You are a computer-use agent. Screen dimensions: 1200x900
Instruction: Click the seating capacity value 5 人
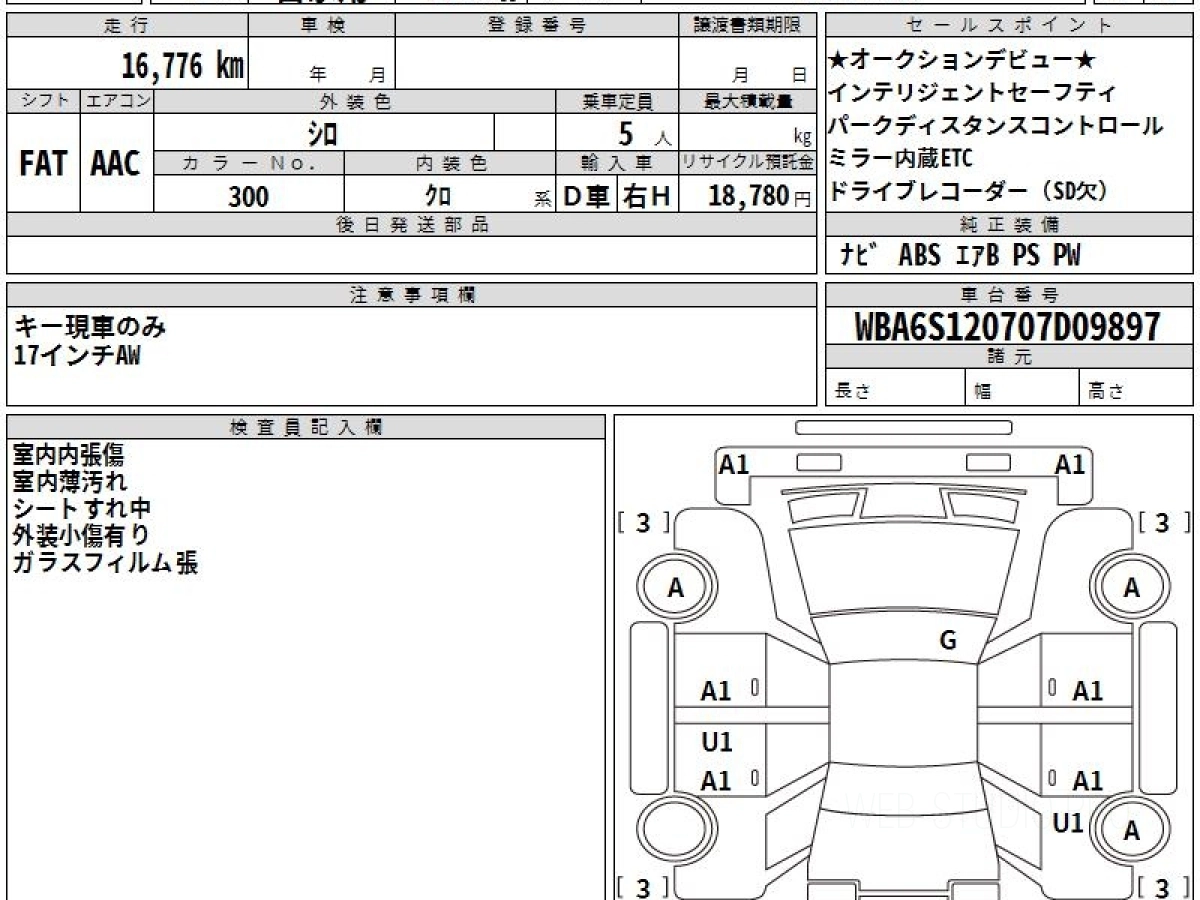(x=643, y=134)
